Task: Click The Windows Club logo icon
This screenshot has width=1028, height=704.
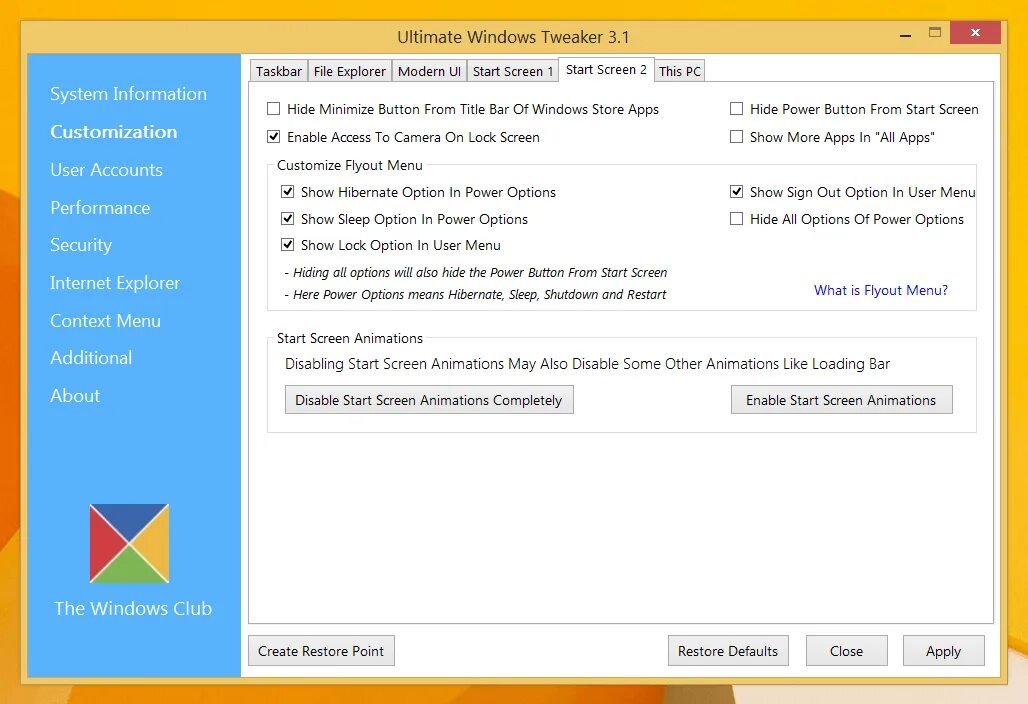Action: tap(129, 543)
